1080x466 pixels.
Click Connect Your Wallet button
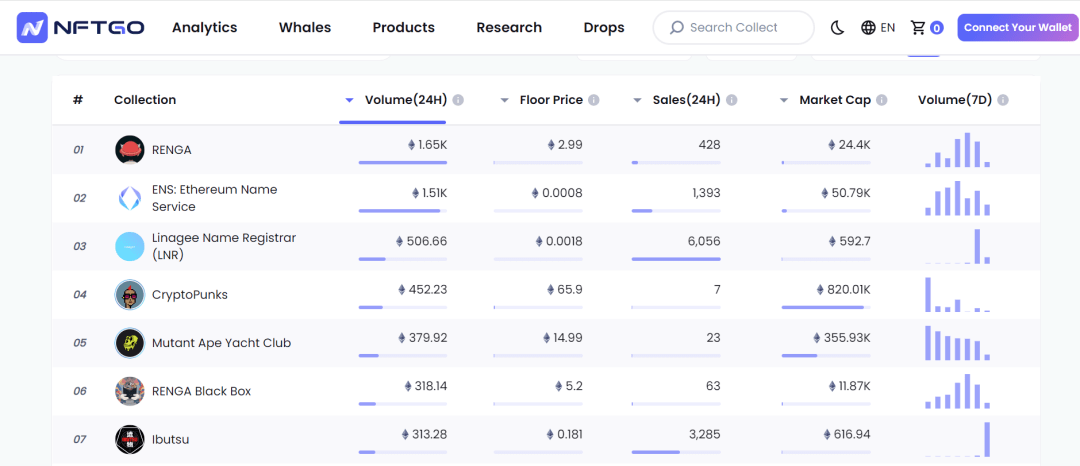pos(1017,28)
